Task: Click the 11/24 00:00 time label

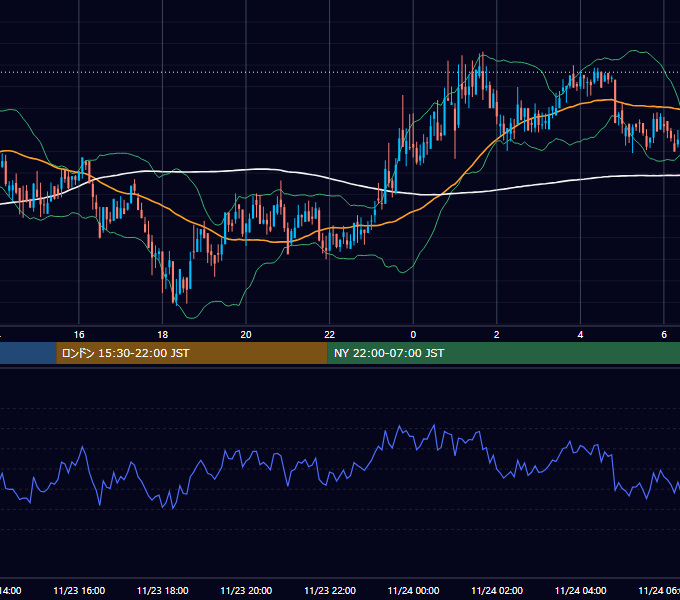Action: click(x=413, y=590)
